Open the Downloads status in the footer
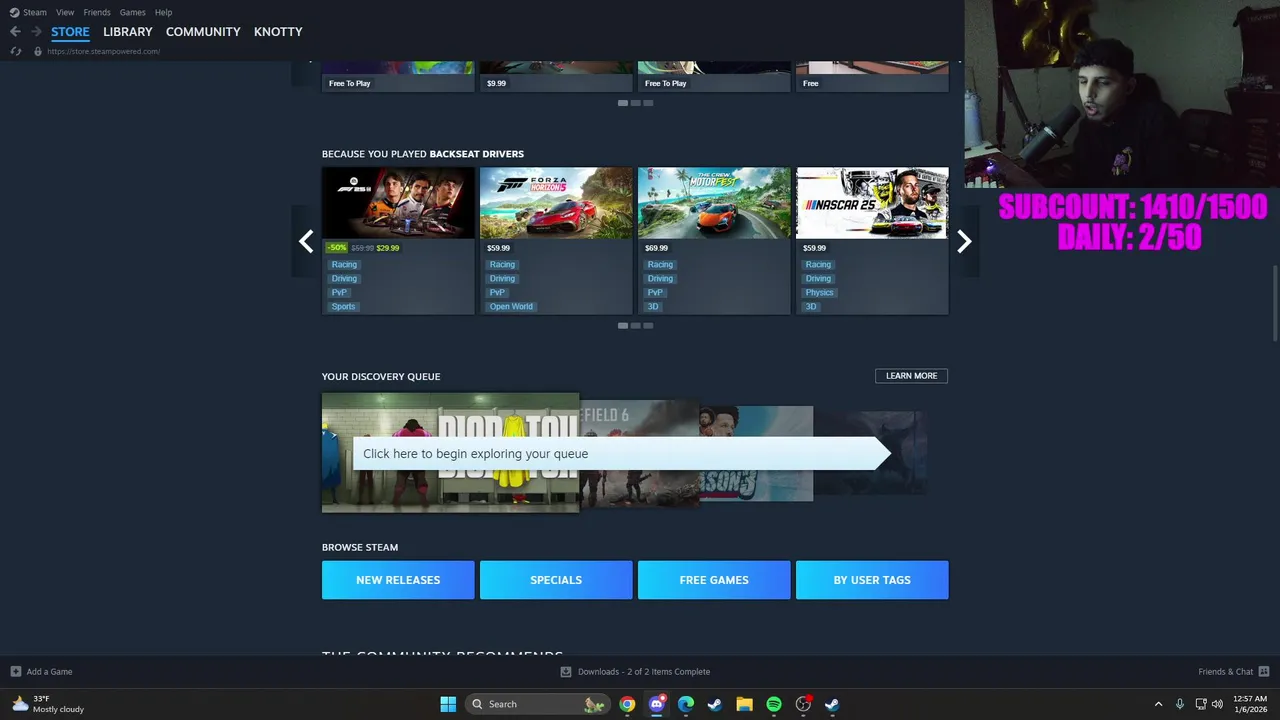1280x720 pixels. (635, 671)
